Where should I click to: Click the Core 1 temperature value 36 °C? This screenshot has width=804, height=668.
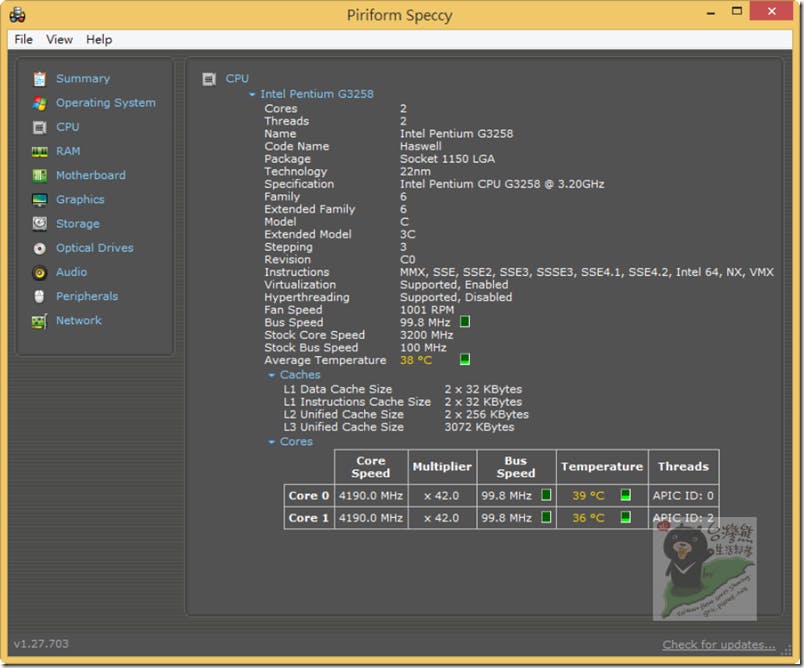click(588, 518)
